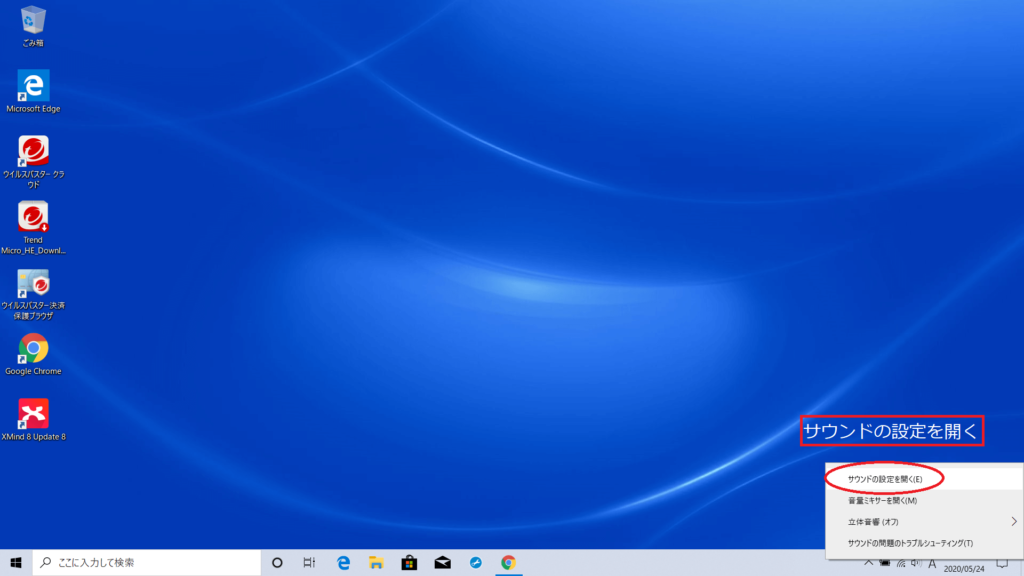Select 立体音響 (オフ) menu entry

924,522
